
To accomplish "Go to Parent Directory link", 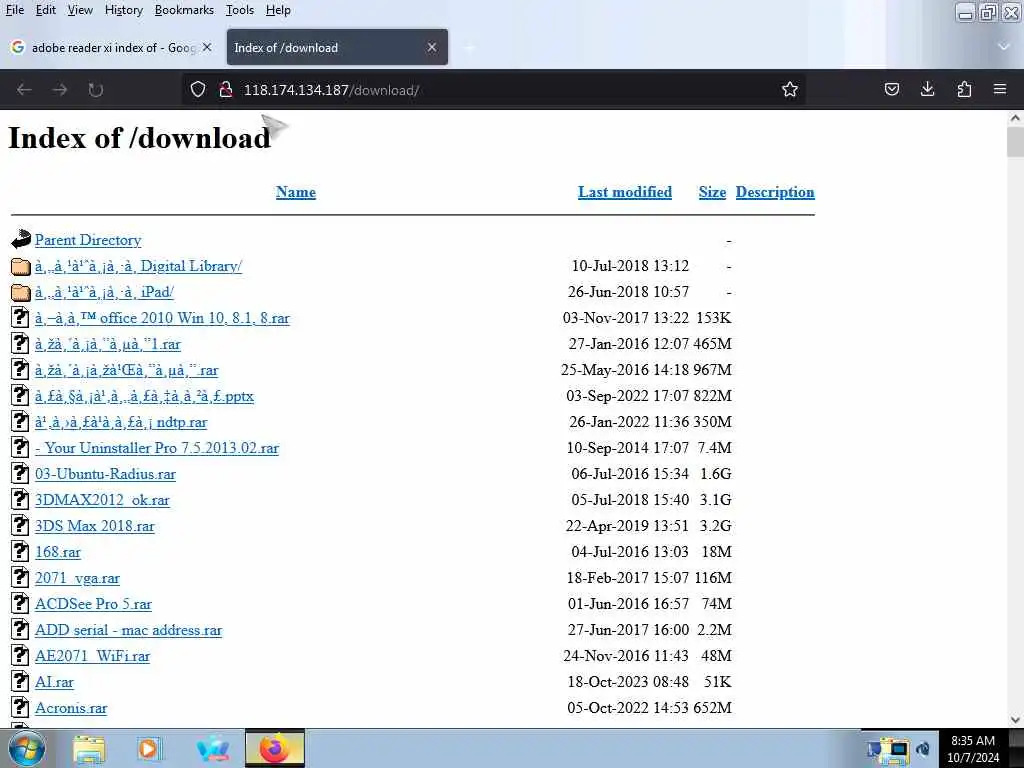I will (x=88, y=240).
